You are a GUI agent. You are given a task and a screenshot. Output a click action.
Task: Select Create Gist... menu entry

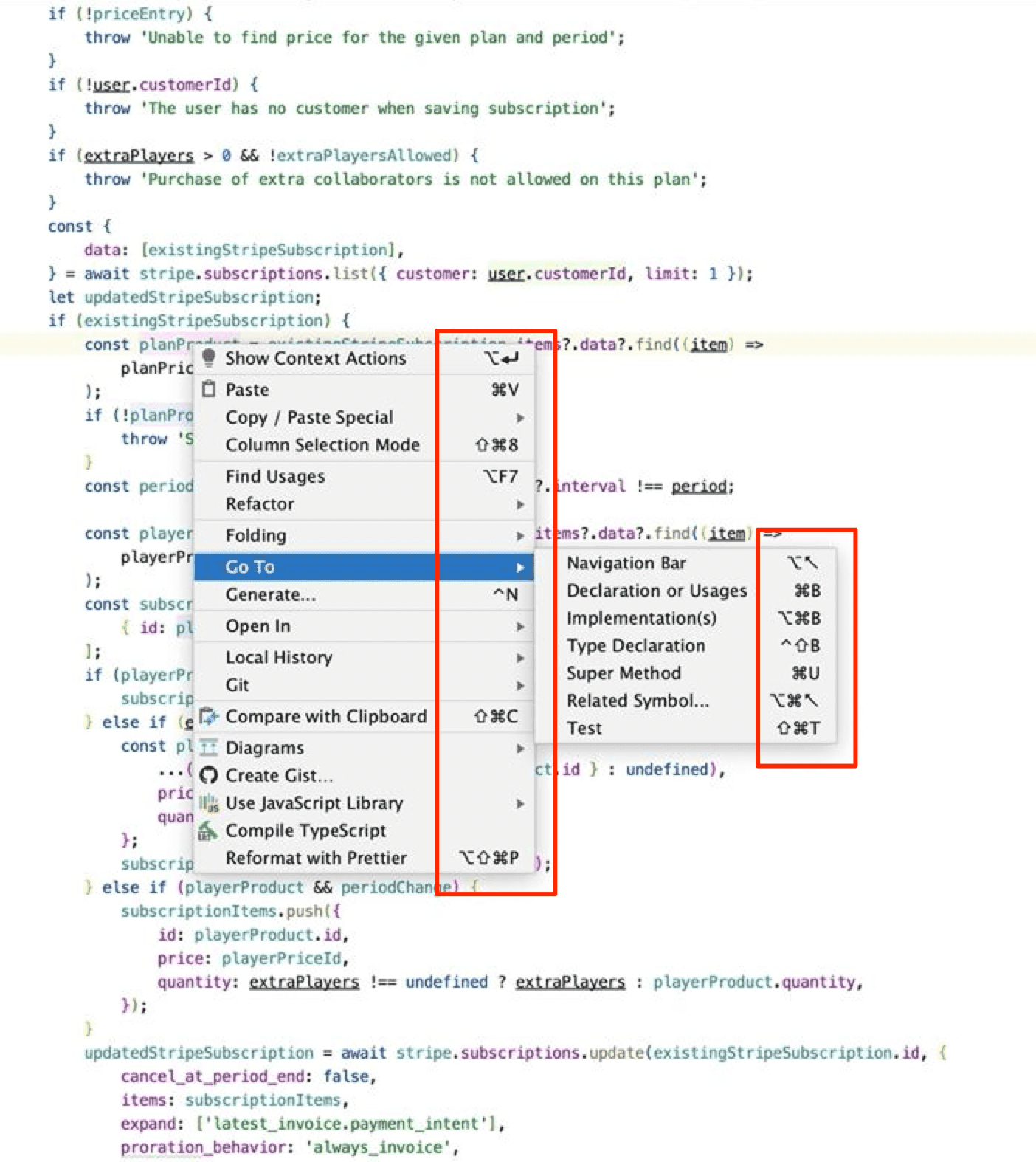364,775
